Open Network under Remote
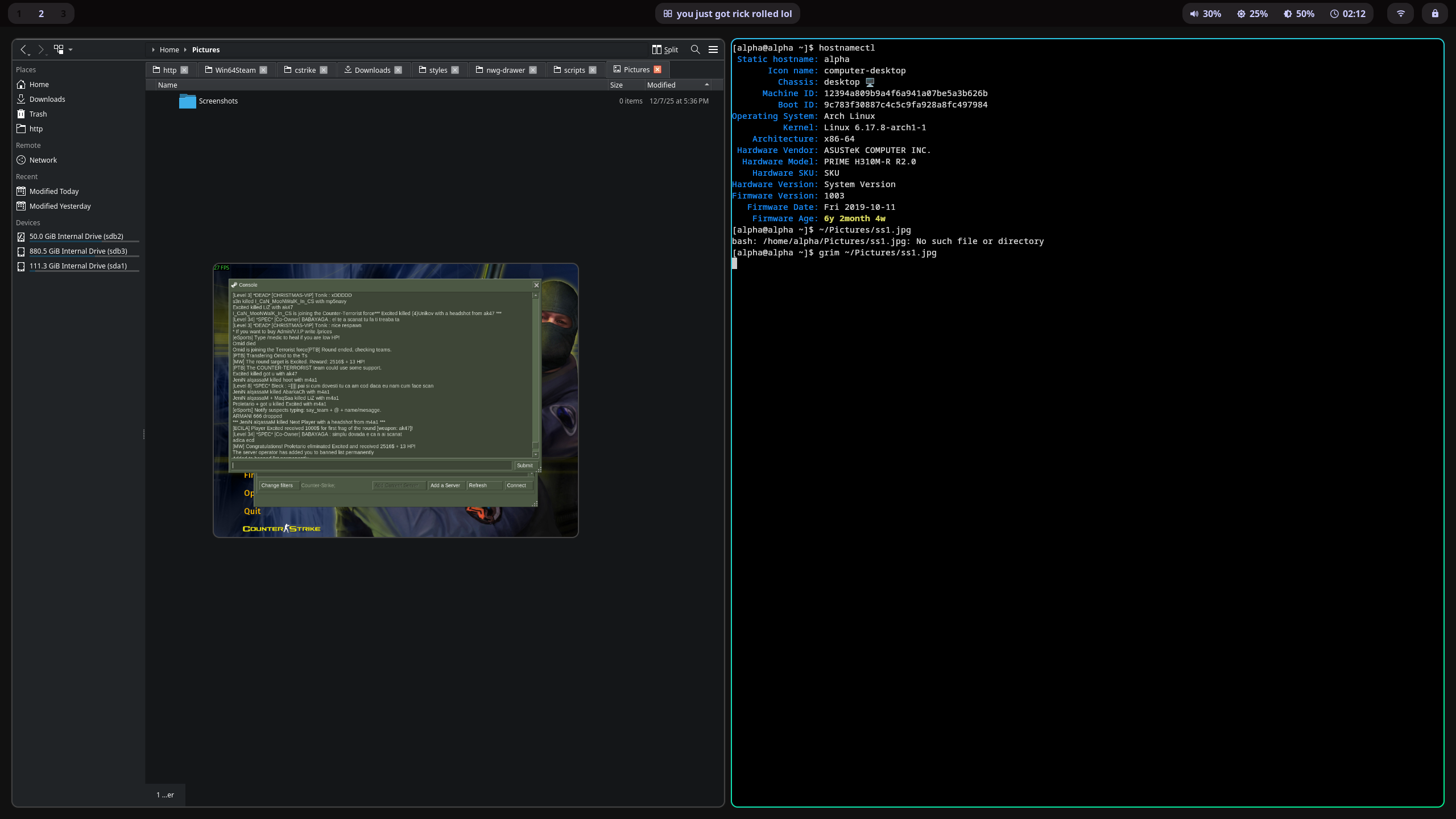The height and width of the screenshot is (819, 1456). 43,160
